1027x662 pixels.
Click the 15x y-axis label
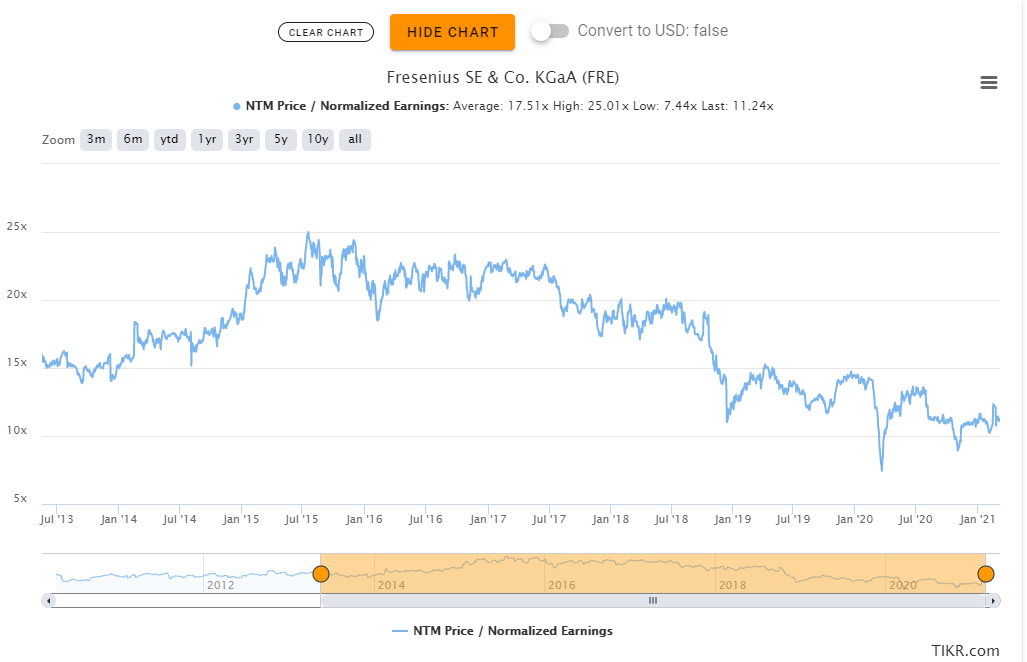pos(17,363)
